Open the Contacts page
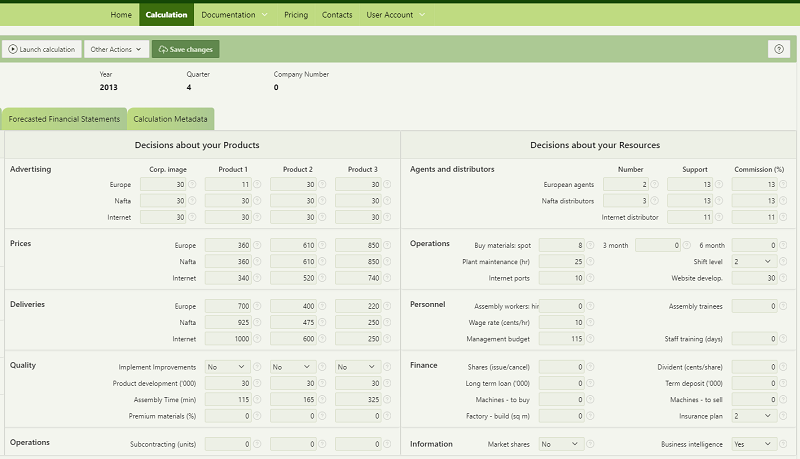 (337, 15)
